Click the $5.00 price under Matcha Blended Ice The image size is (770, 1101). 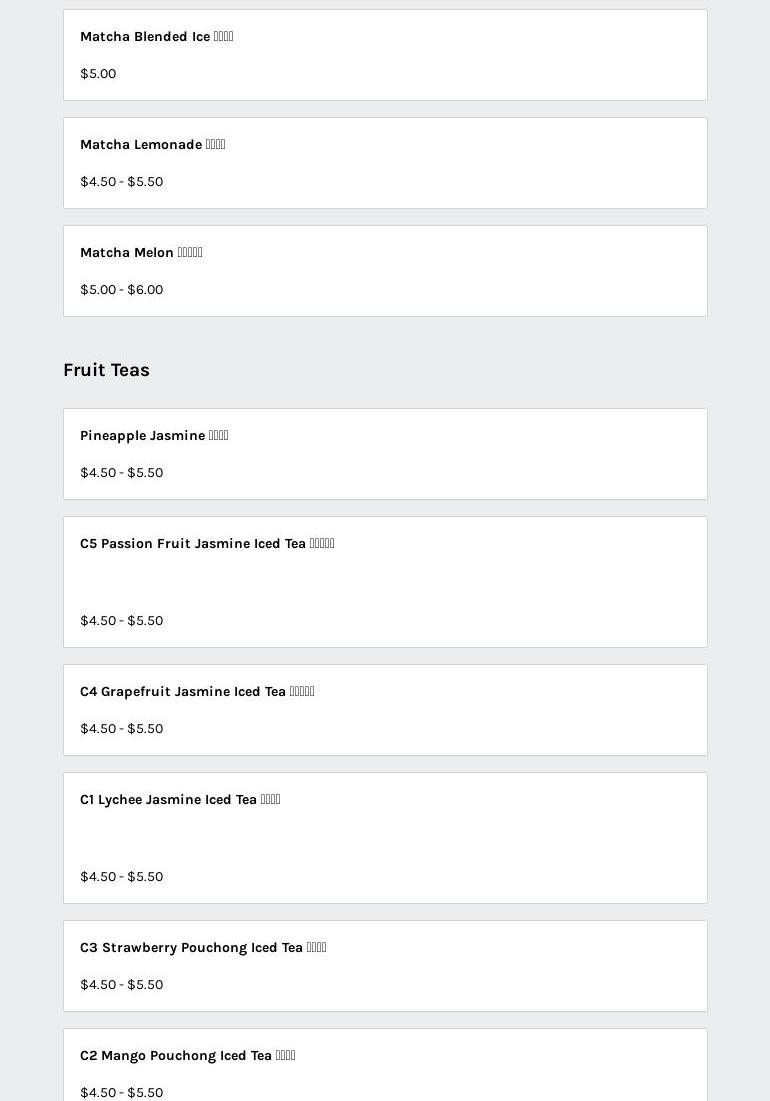[98, 74]
